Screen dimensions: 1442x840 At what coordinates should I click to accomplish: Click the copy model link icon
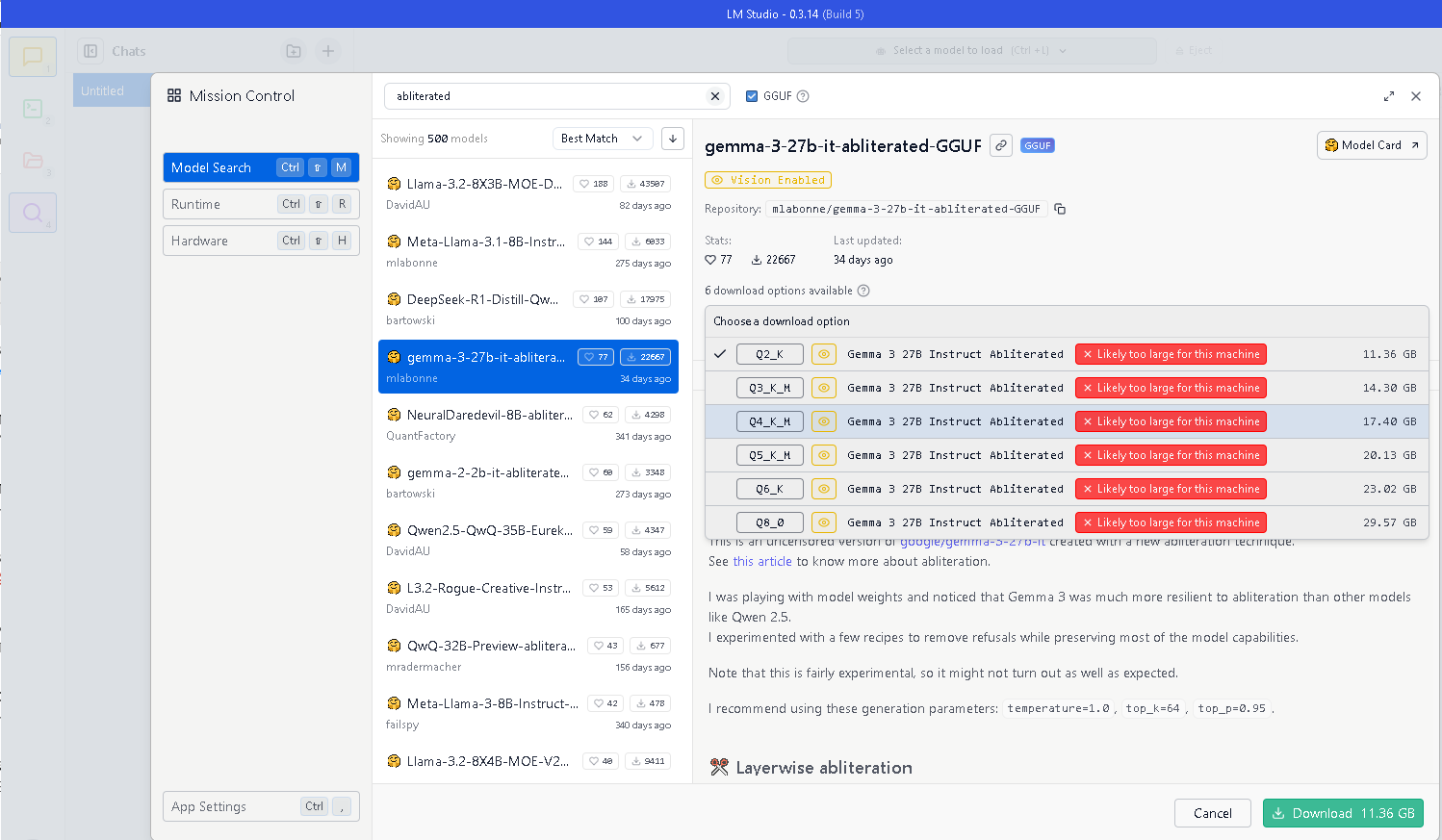coord(1001,145)
